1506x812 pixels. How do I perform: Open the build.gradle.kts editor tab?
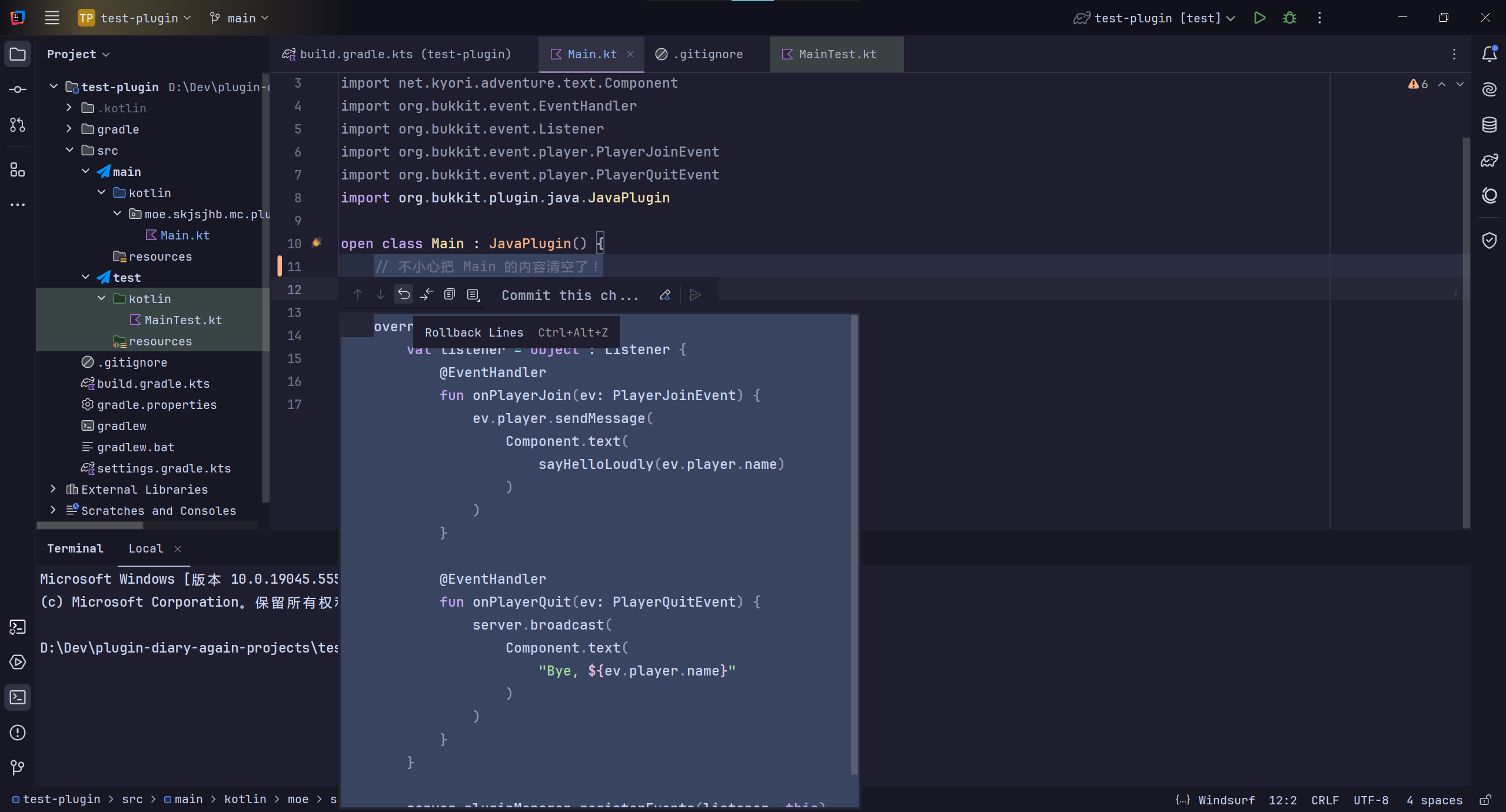404,54
